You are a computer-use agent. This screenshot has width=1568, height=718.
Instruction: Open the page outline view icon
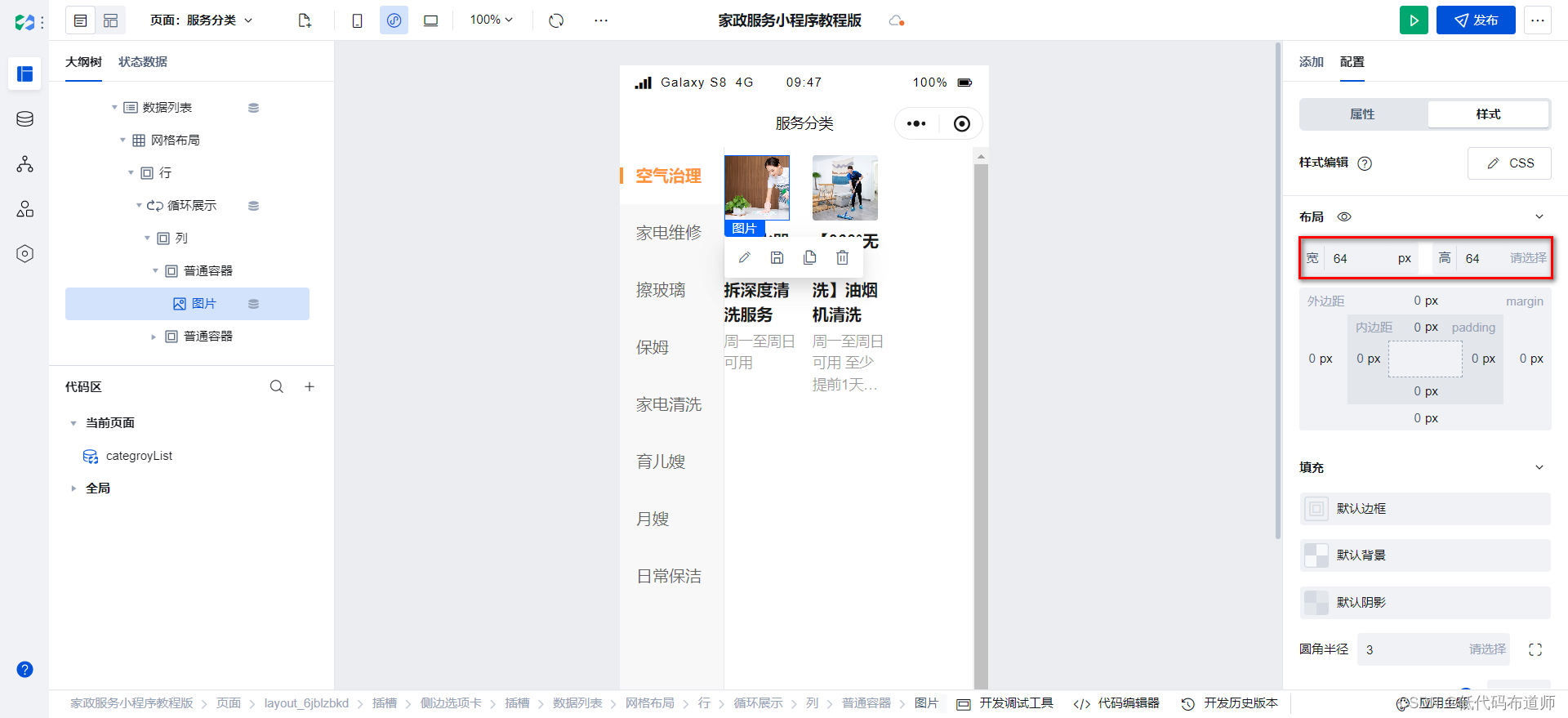80,20
